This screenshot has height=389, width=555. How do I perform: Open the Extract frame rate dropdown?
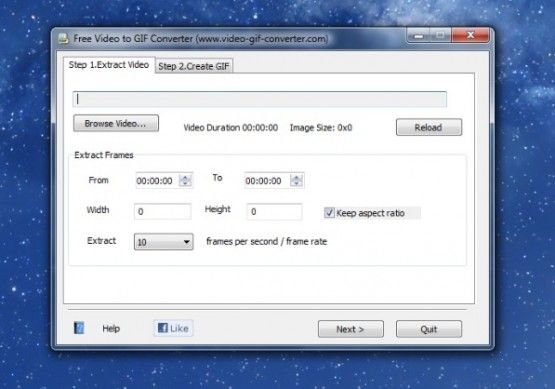[x=164, y=242]
